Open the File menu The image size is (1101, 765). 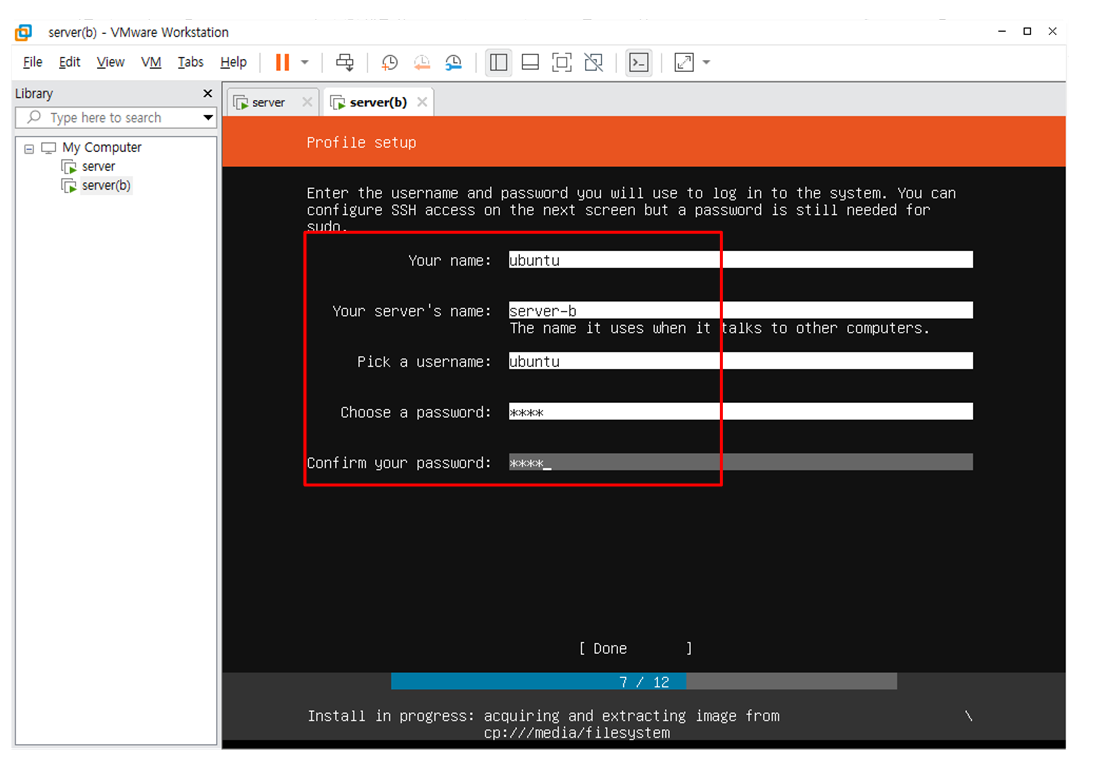(x=32, y=63)
